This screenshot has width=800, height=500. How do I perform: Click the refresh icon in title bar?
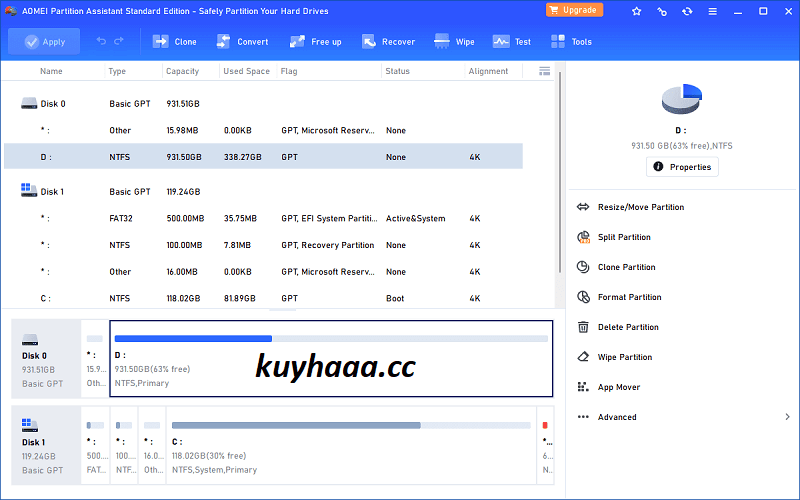tap(687, 11)
